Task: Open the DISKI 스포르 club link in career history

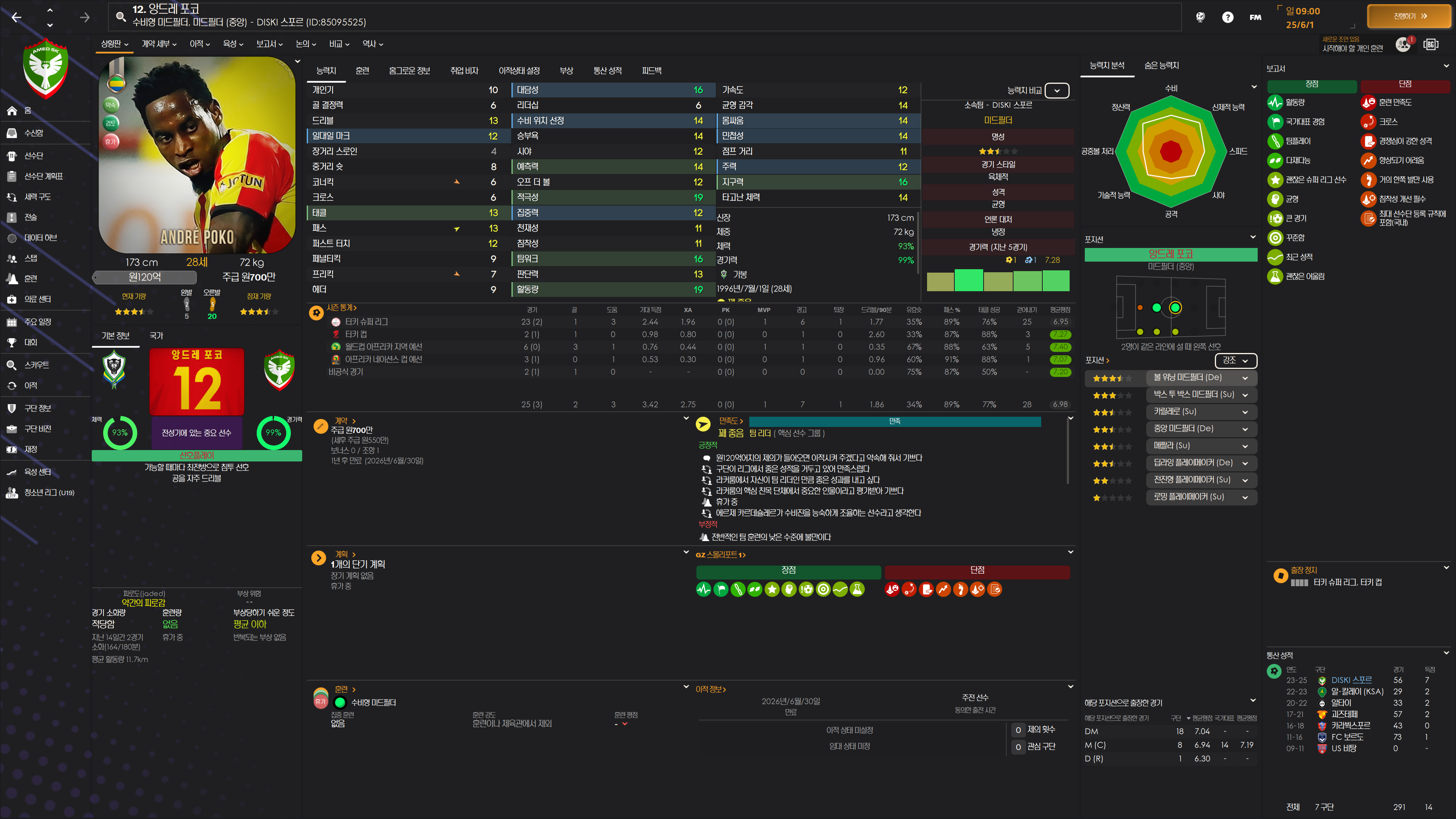Action: pos(1351,680)
